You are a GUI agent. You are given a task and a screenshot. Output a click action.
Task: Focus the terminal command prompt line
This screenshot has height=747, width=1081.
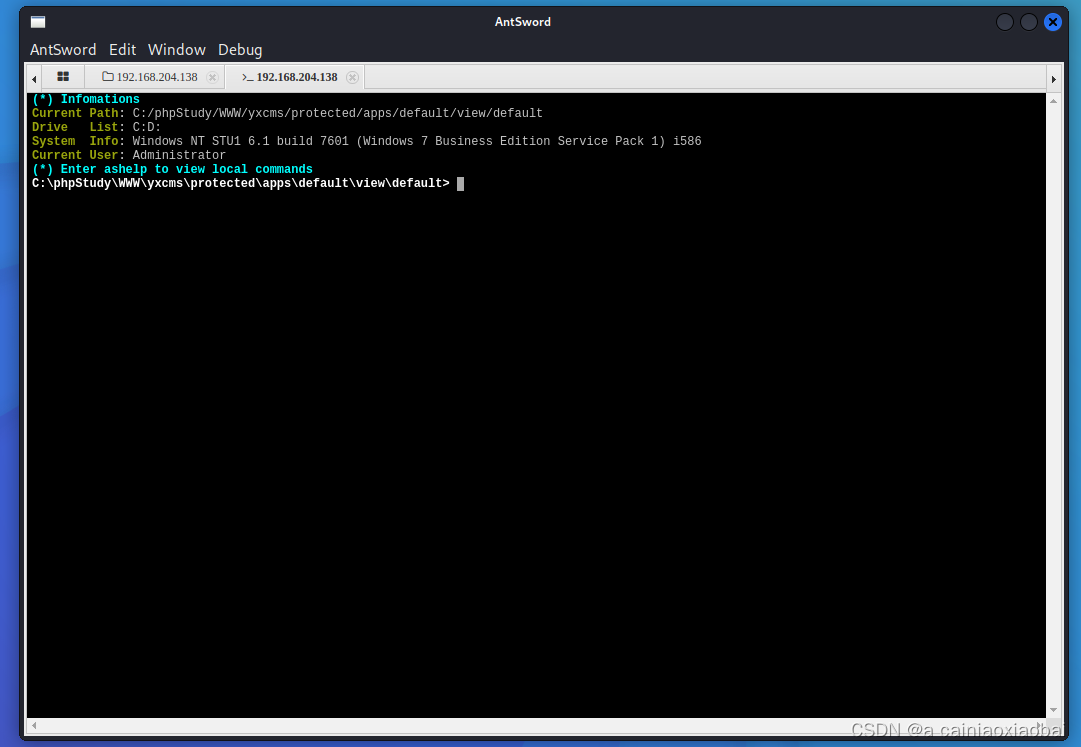(x=247, y=183)
